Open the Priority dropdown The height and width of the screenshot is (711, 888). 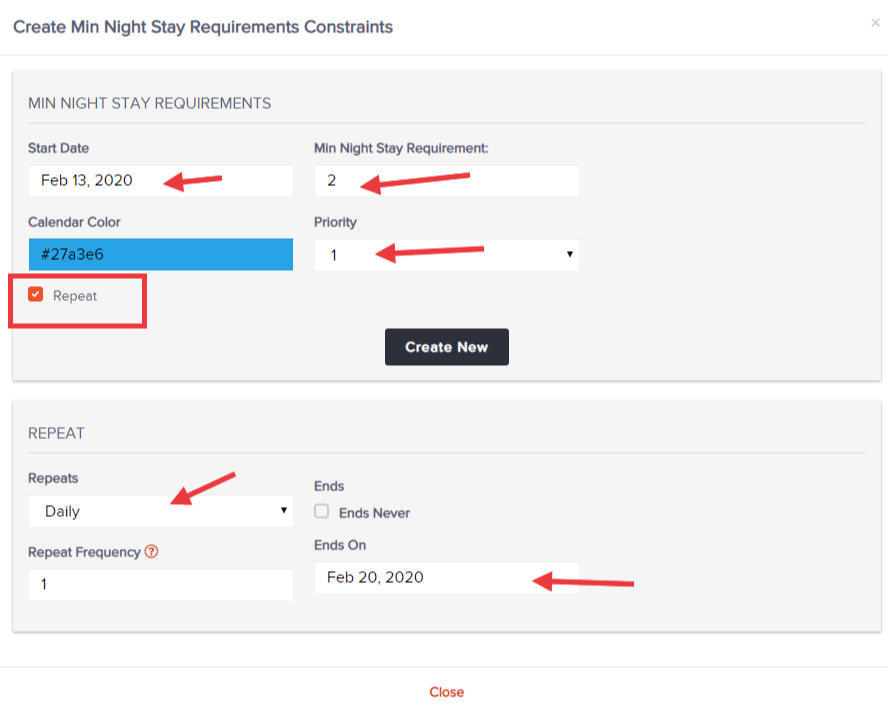click(x=446, y=255)
